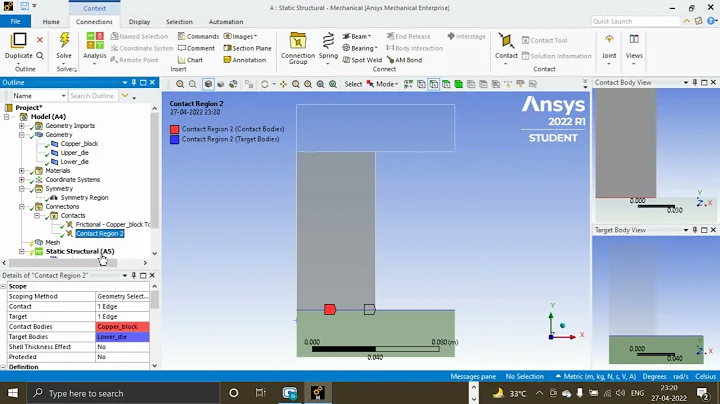Collapse the Model (A4) tree node

click(7, 117)
